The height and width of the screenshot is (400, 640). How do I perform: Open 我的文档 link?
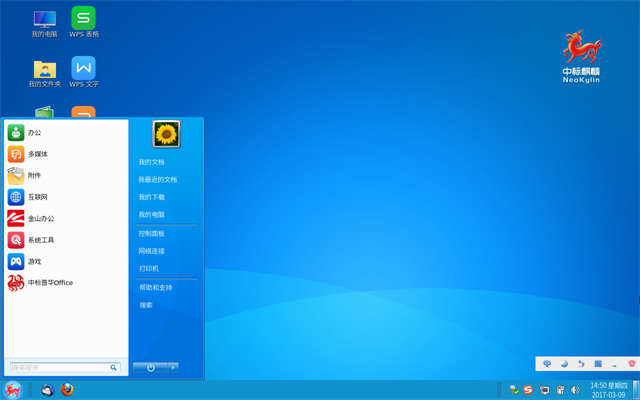pos(152,162)
